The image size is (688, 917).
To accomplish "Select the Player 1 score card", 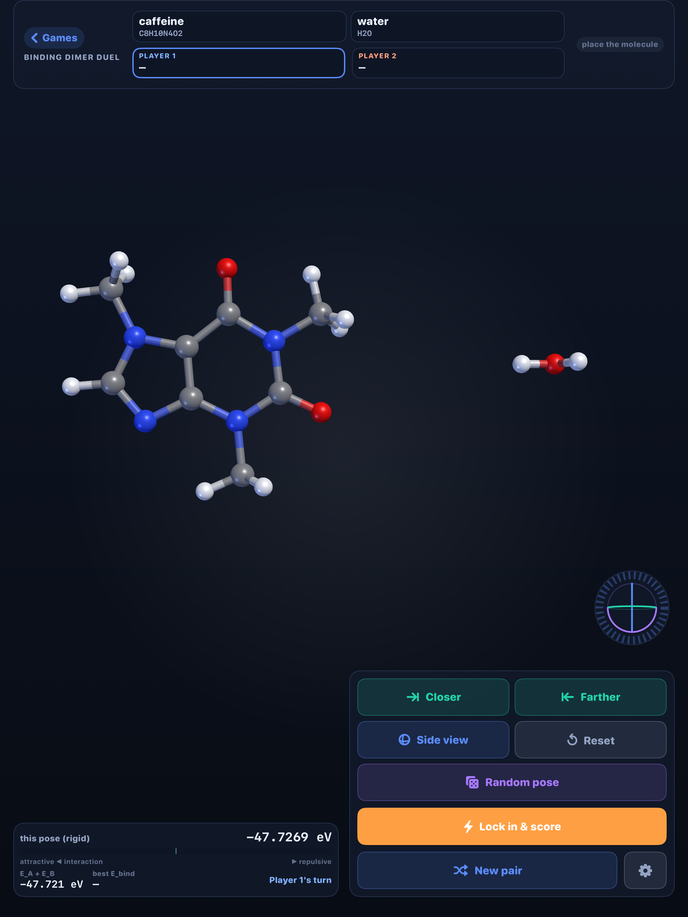I will click(x=239, y=63).
